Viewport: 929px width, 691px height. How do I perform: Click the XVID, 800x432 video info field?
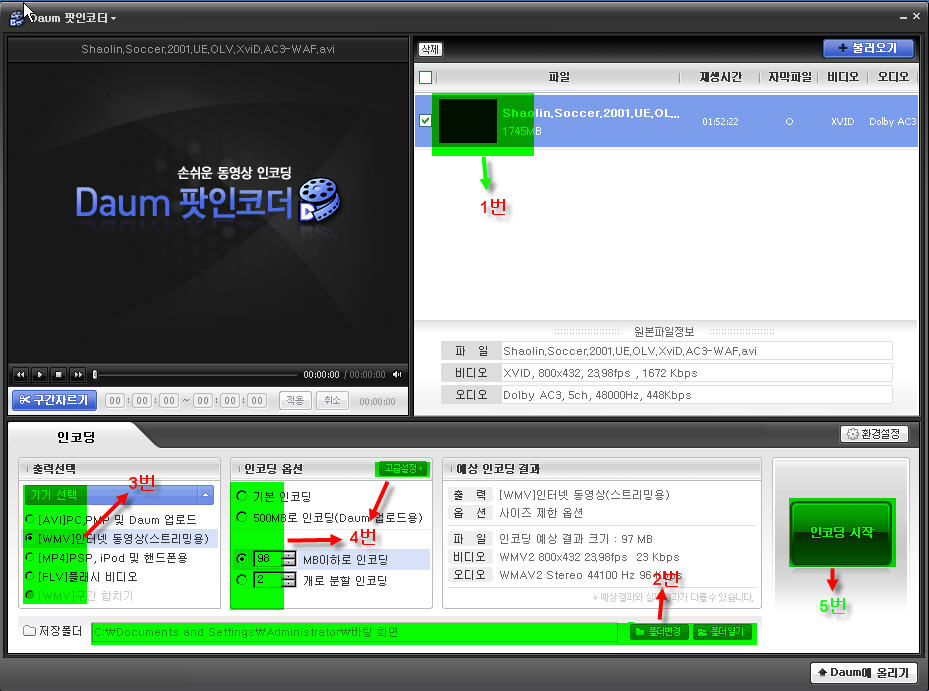697,373
